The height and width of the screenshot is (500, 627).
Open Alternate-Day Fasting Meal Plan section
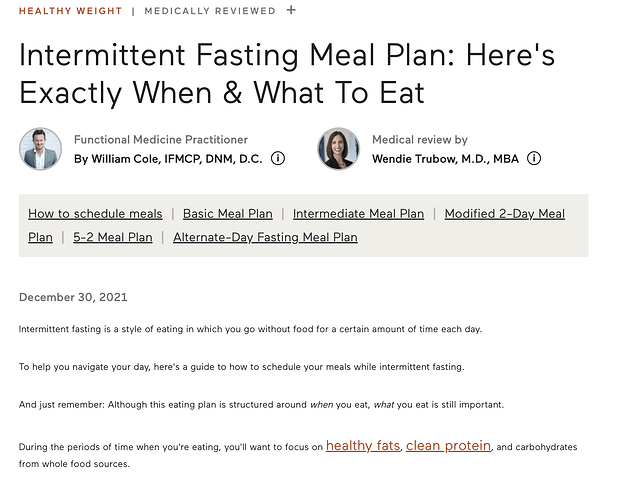click(265, 237)
